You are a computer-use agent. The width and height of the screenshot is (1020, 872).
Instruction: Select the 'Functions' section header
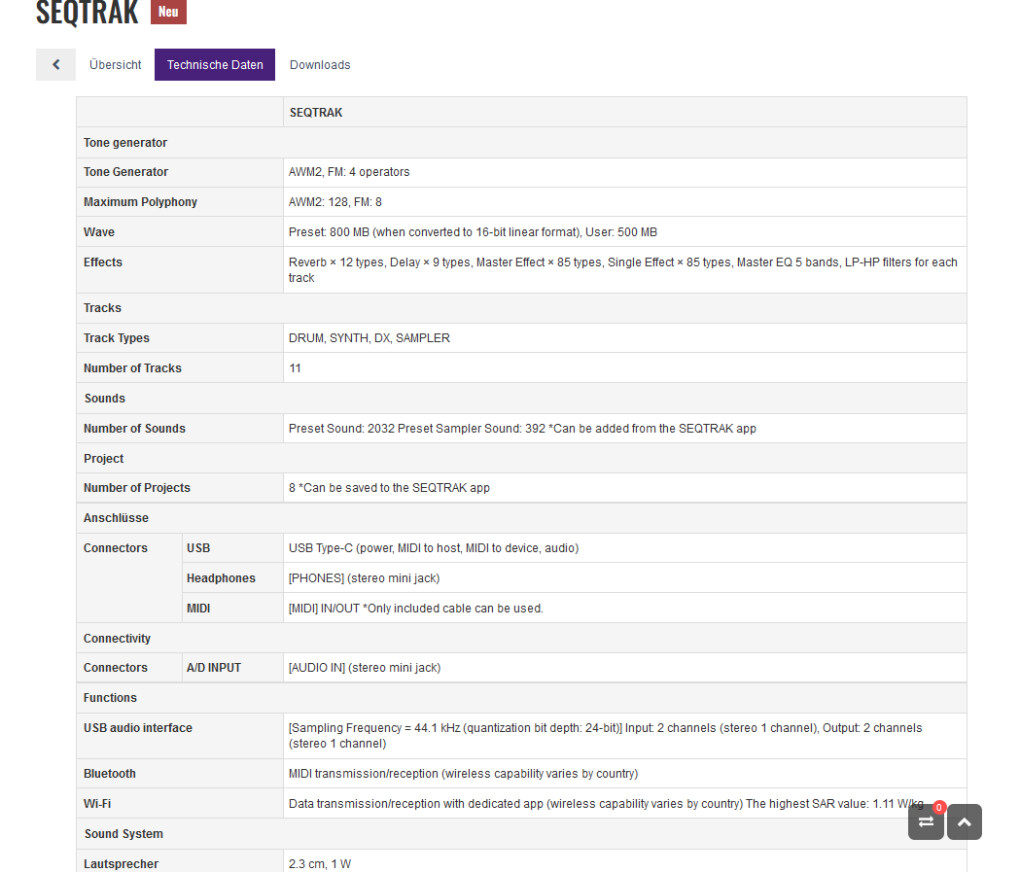[521, 698]
